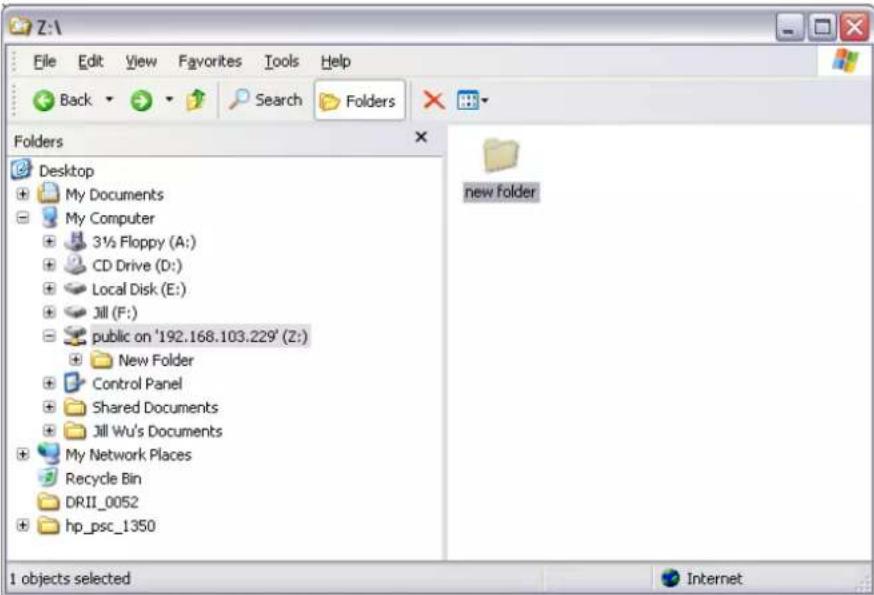The height and width of the screenshot is (595, 874).
Task: Open the Edit menu
Action: pyautogui.click(x=90, y=61)
